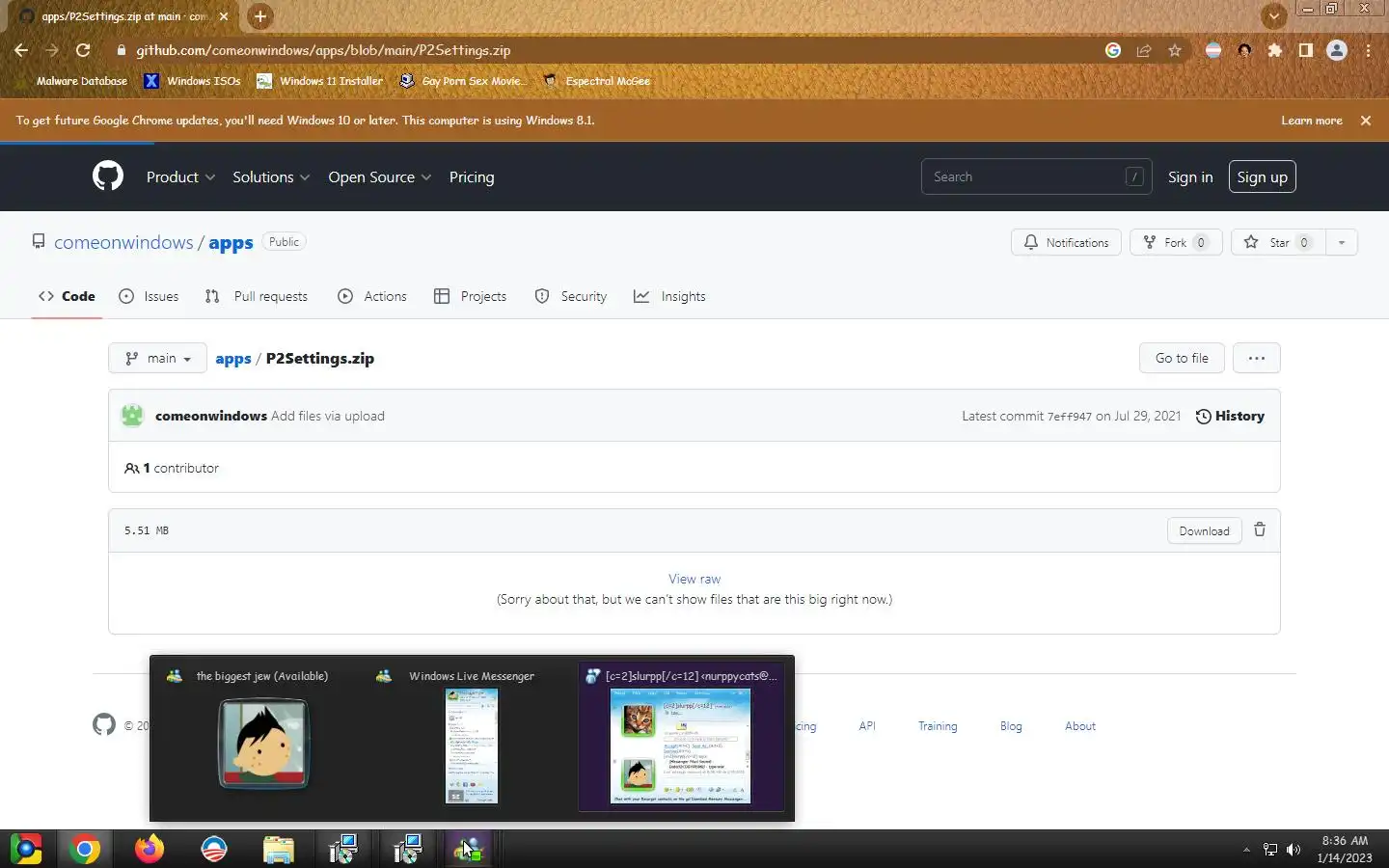Click the browser address bar URL

324,50
